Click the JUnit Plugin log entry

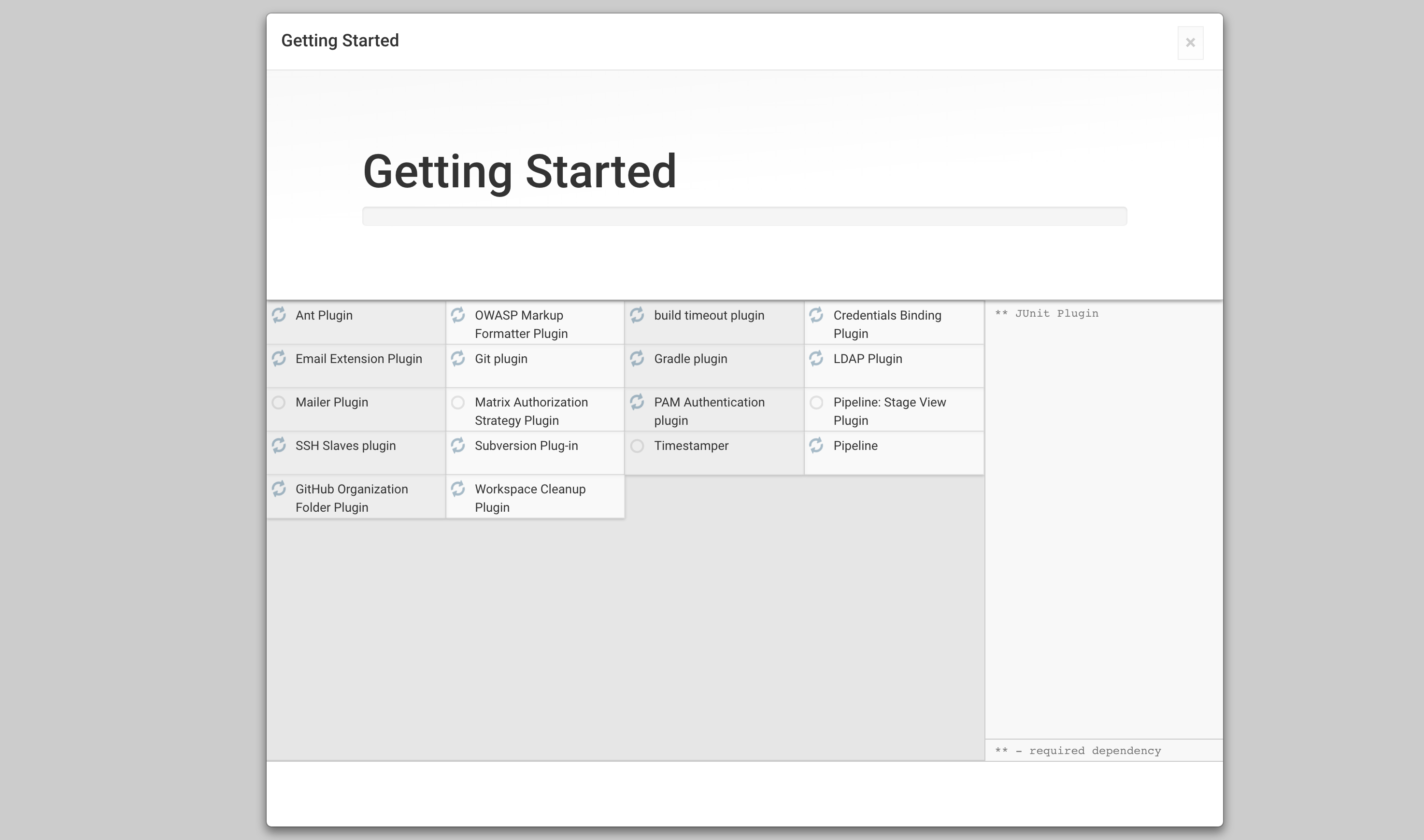pos(1046,314)
